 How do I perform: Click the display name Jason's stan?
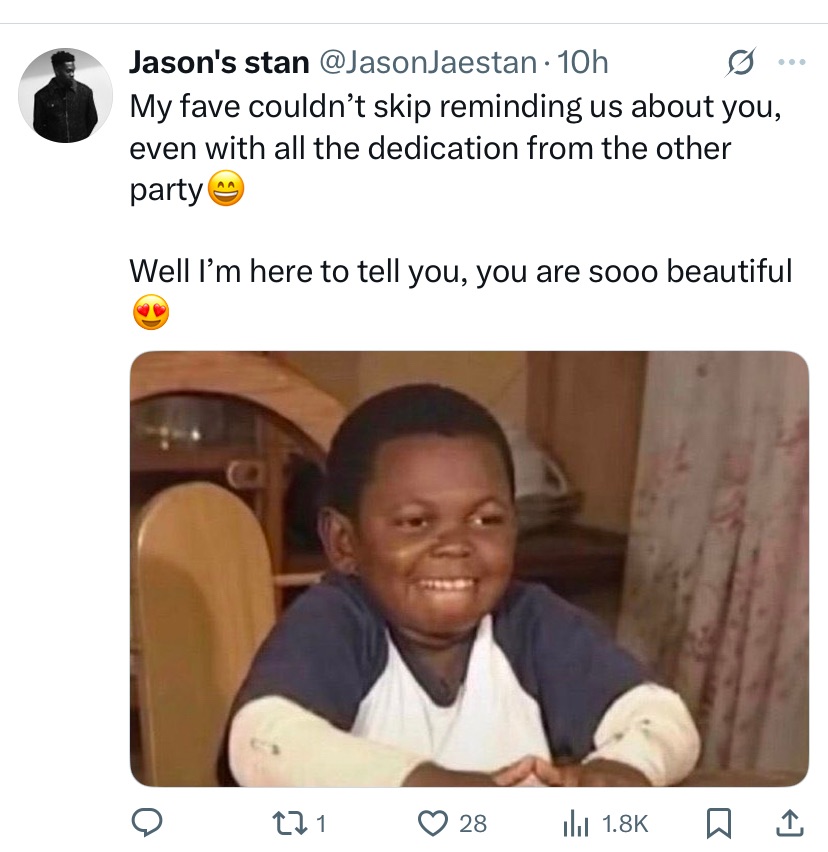click(x=219, y=62)
